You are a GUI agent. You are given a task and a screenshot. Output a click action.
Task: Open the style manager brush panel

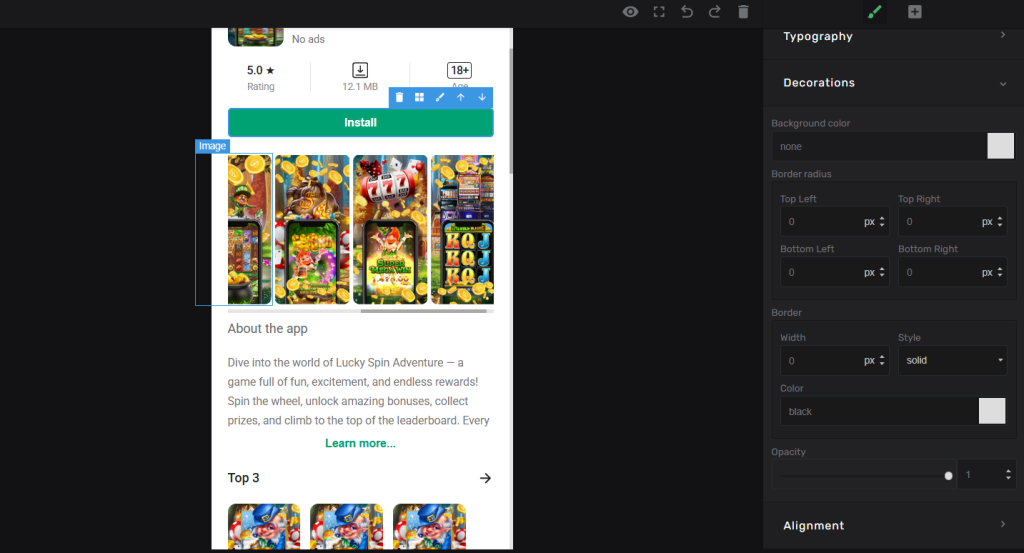874,12
